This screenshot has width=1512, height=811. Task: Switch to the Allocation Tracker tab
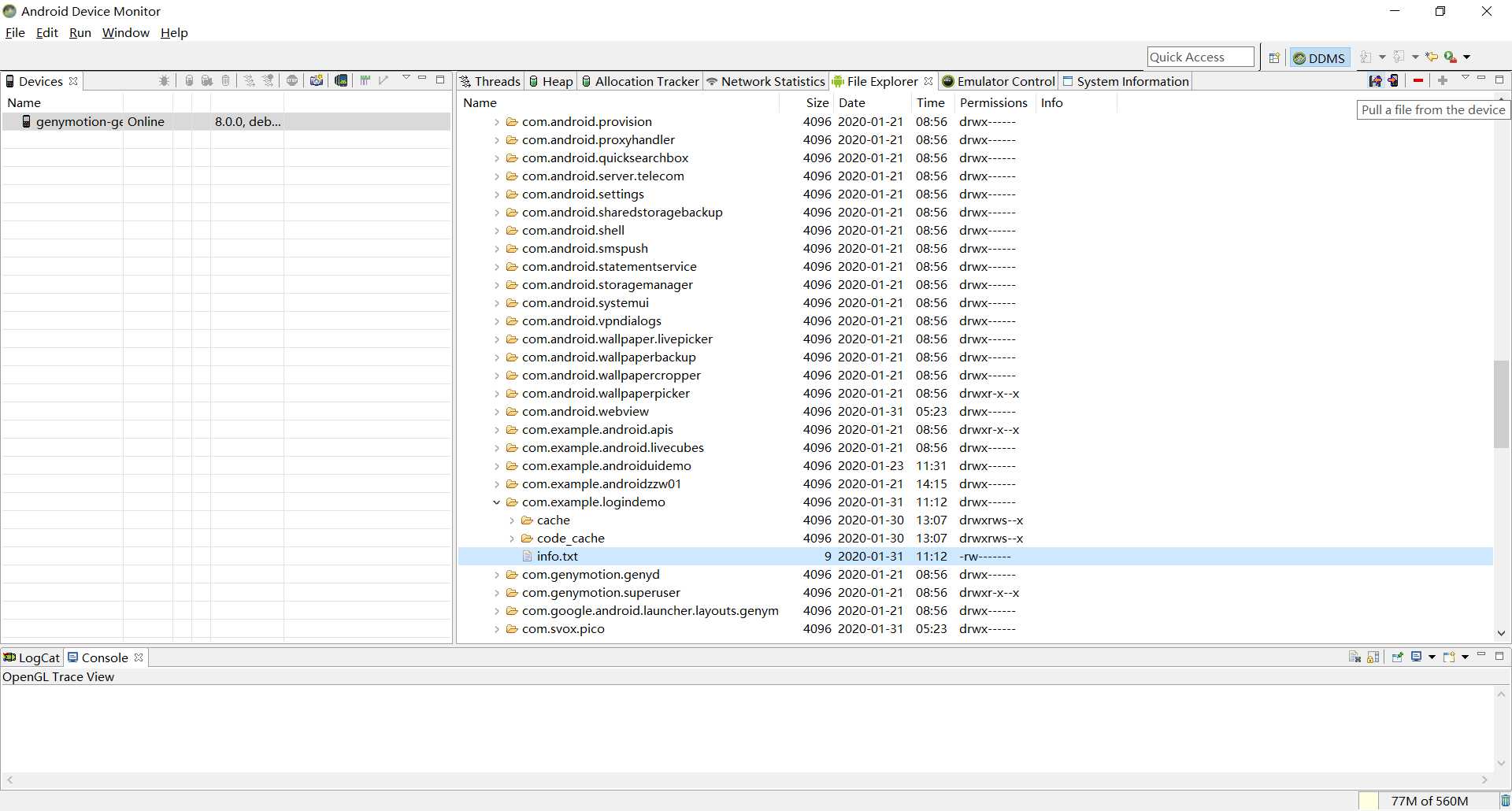[639, 81]
